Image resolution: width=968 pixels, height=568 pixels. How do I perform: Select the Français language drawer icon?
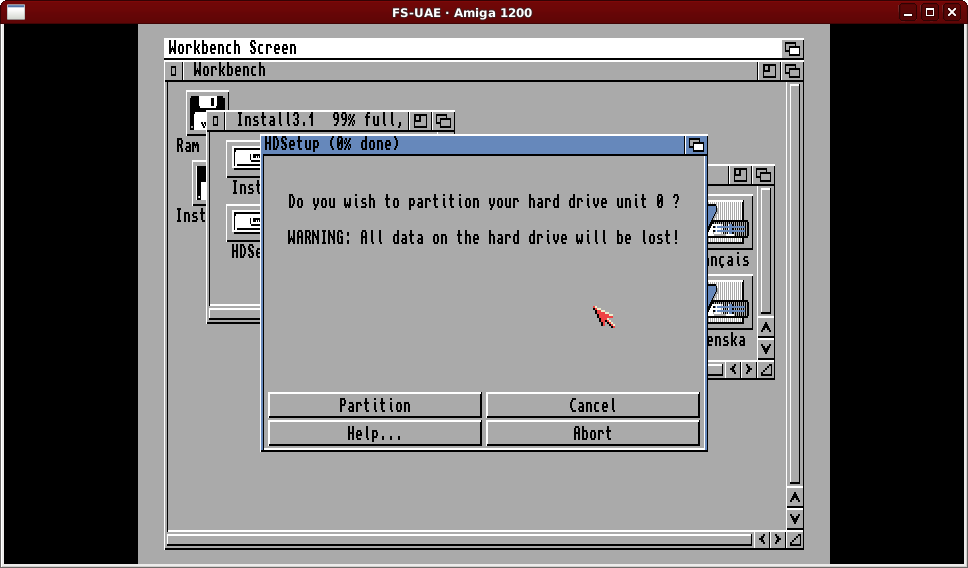pyautogui.click(x=728, y=225)
